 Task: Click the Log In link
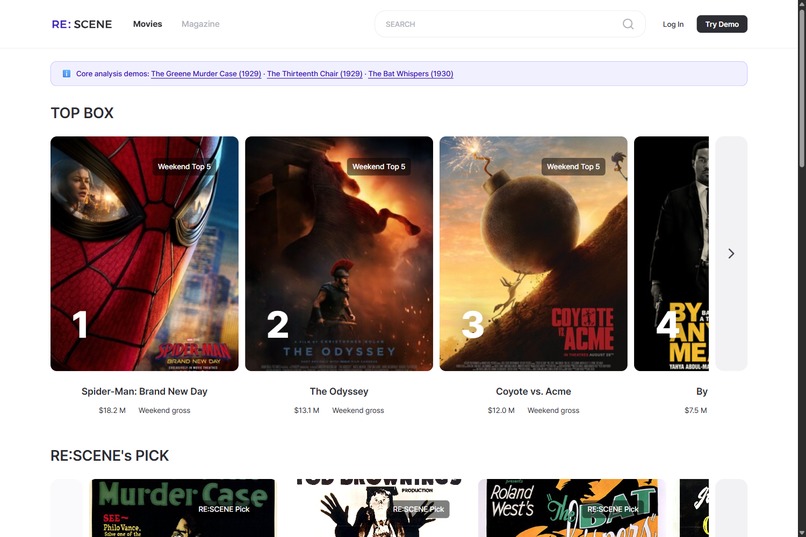[673, 24]
